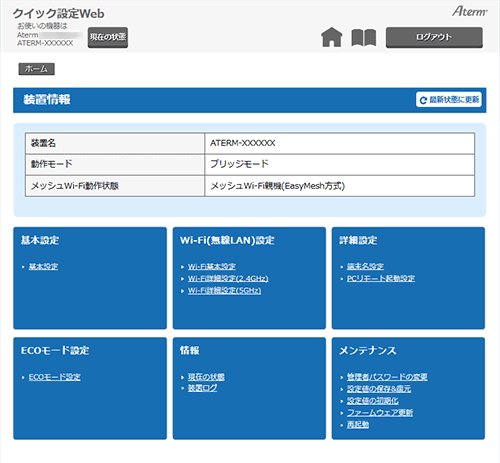The height and width of the screenshot is (463, 500).
Task: Click the 動作モード label cell
Action: 115,164
